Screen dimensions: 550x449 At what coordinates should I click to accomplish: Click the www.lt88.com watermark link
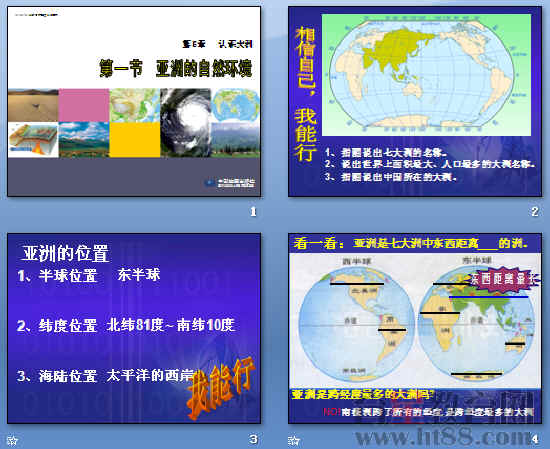point(443,437)
